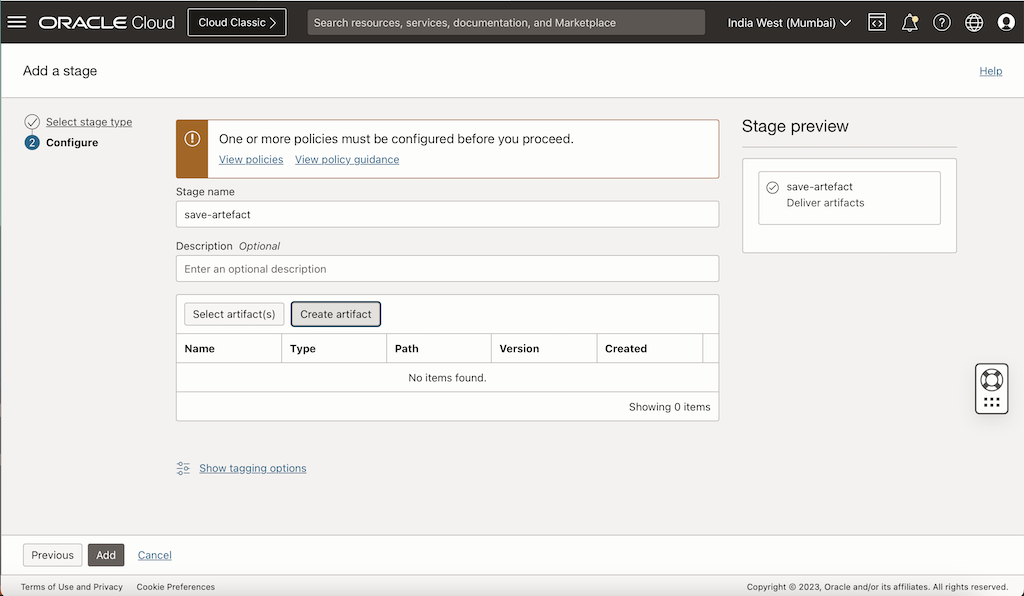Launch the Cloud Shell developer tools icon
This screenshot has height=596, width=1024.
click(x=877, y=22)
